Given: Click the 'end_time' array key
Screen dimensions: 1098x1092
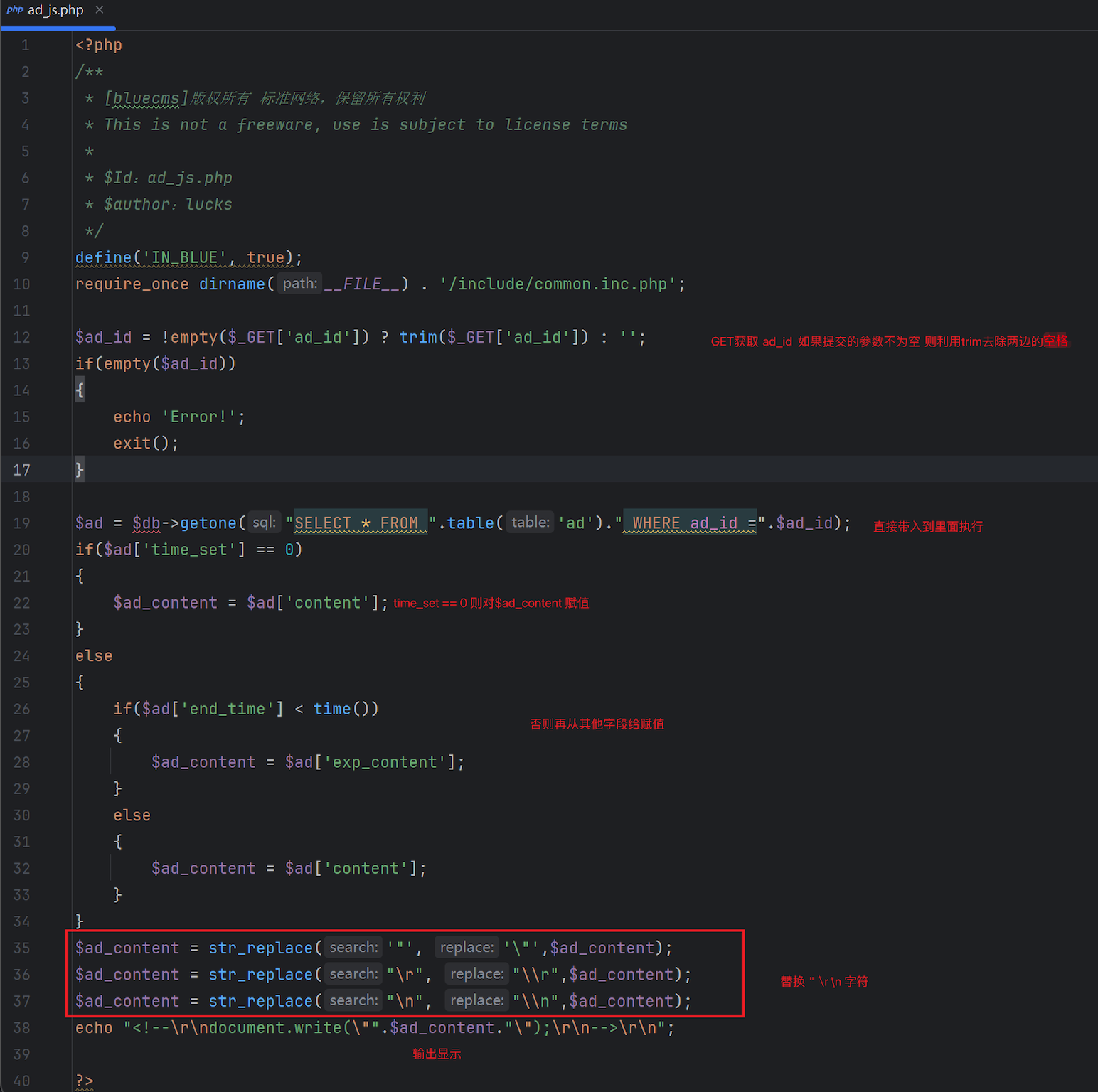Looking at the screenshot, I should 228,710.
